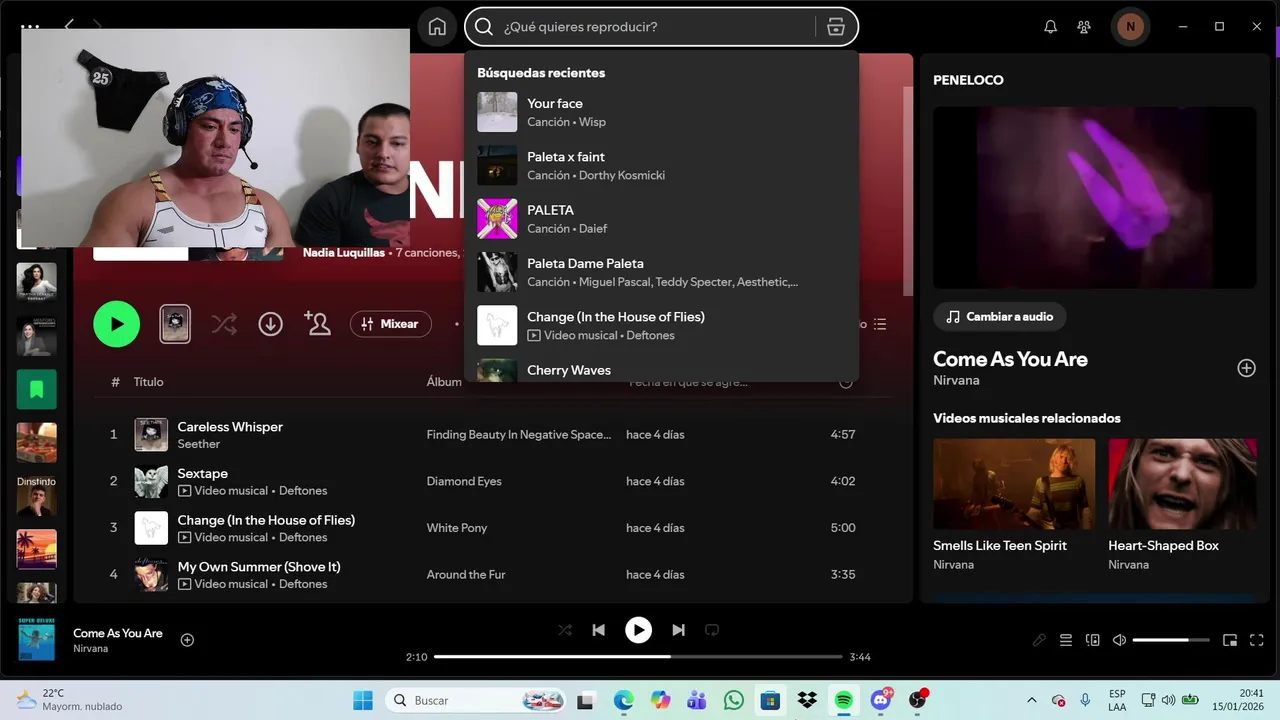The image size is (1280, 720).
Task: Skip to previous track
Action: click(598, 630)
